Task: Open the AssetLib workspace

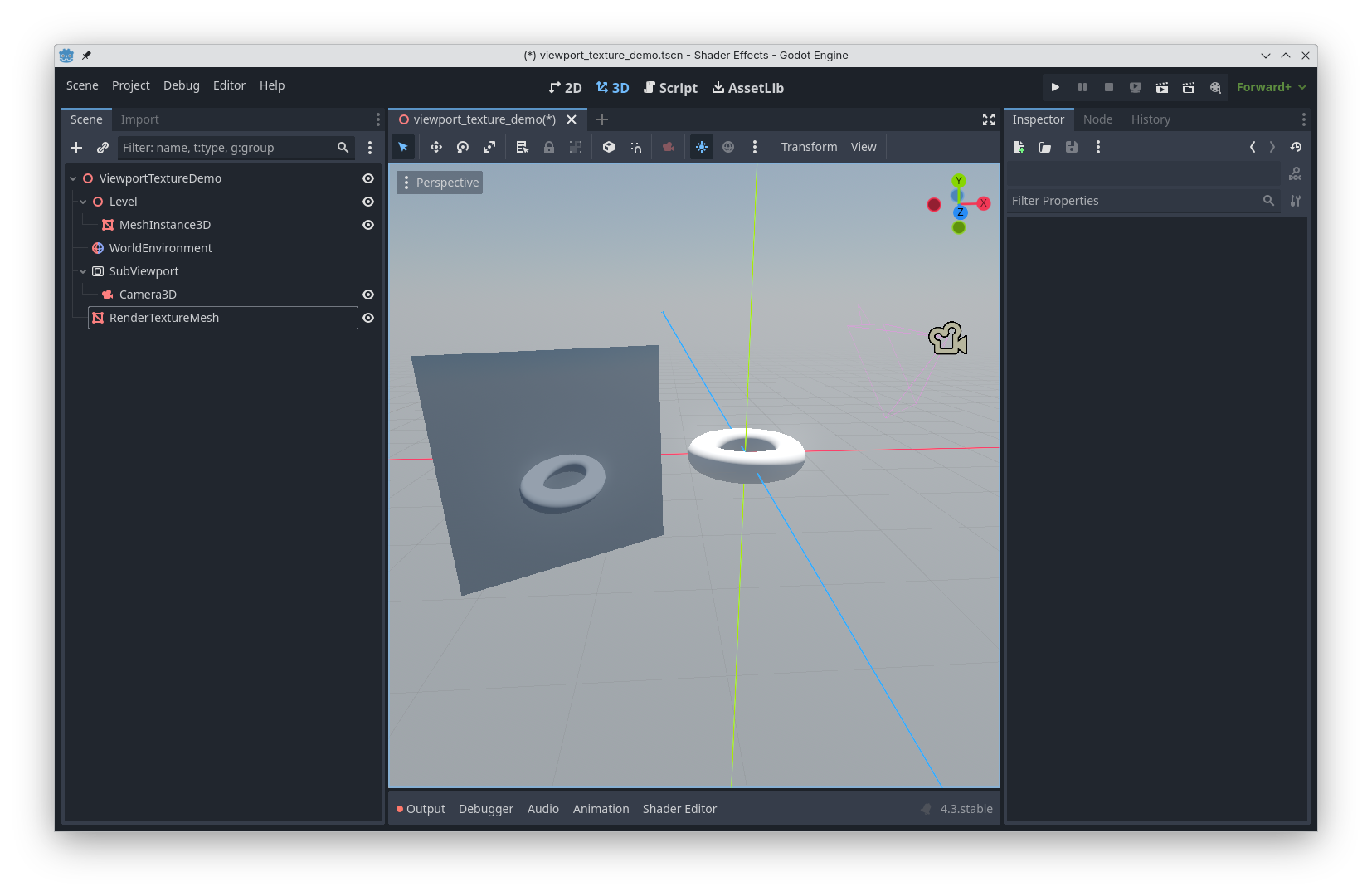Action: tap(748, 88)
